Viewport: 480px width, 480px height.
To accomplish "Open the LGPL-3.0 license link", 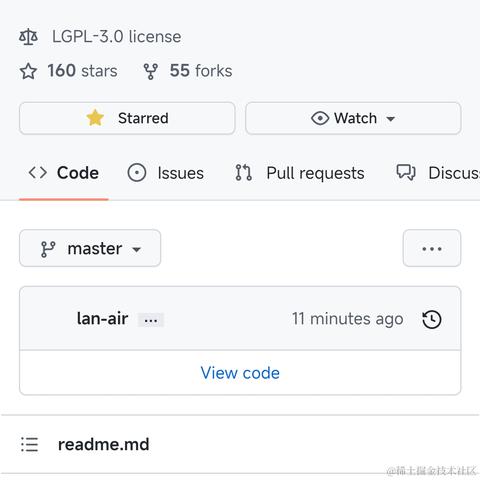I will (117, 36).
